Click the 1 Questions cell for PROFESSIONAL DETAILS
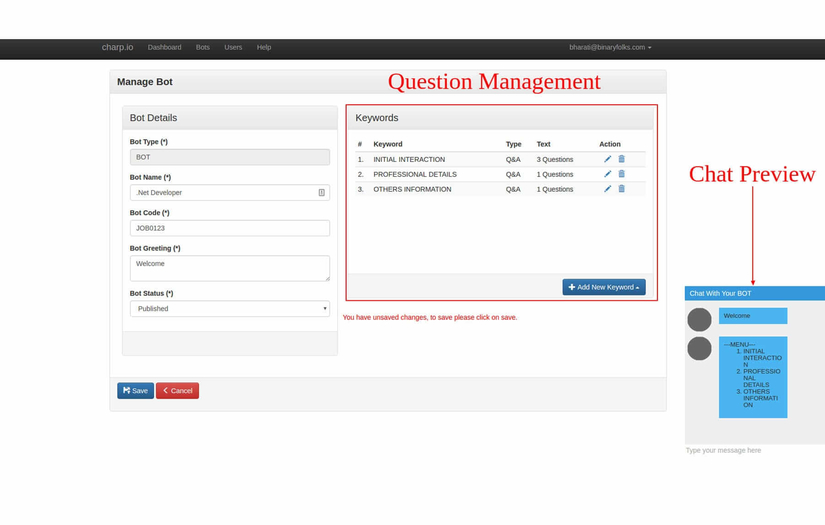This screenshot has height=525, width=825. coord(555,174)
